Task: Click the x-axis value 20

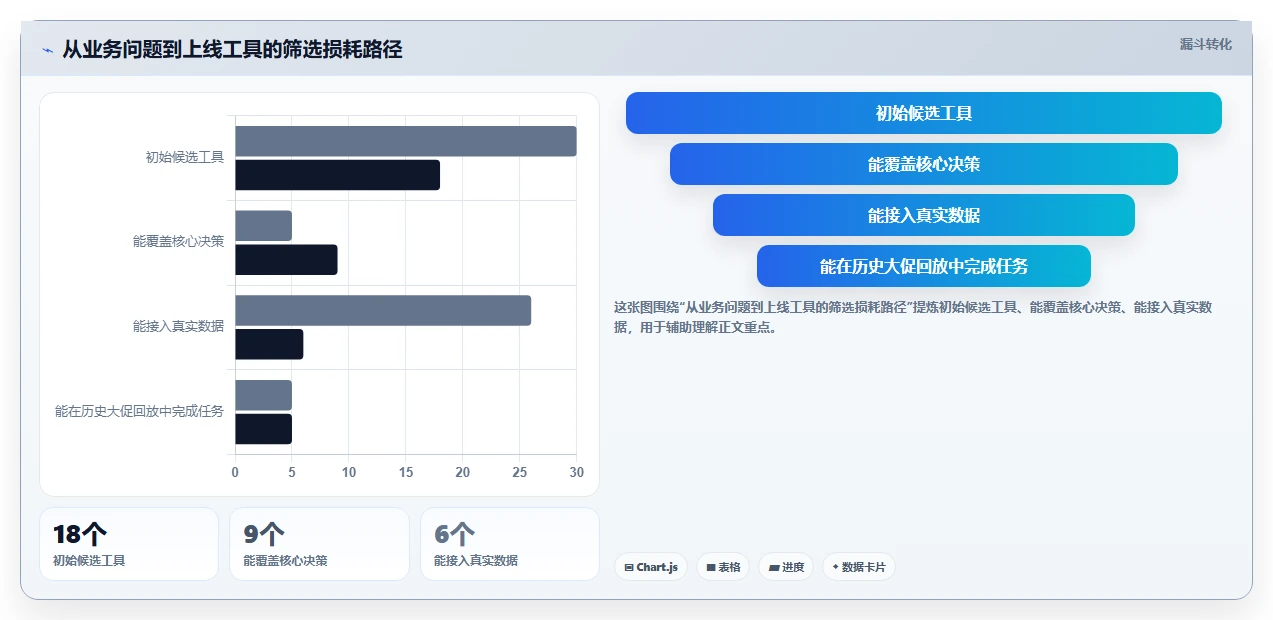Action: 462,472
